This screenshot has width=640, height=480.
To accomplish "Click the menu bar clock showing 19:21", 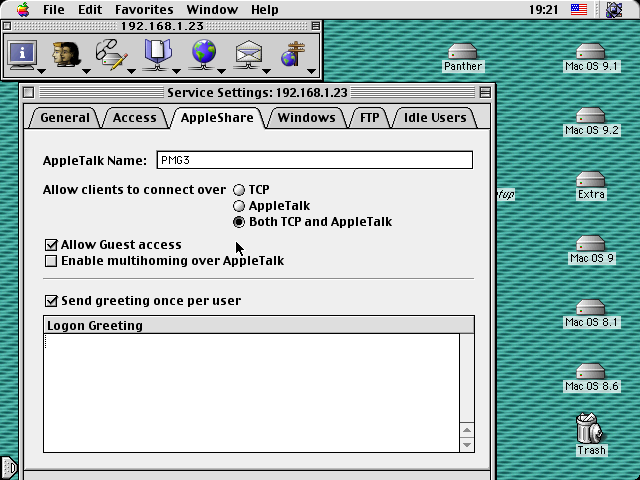I will coord(543,9).
